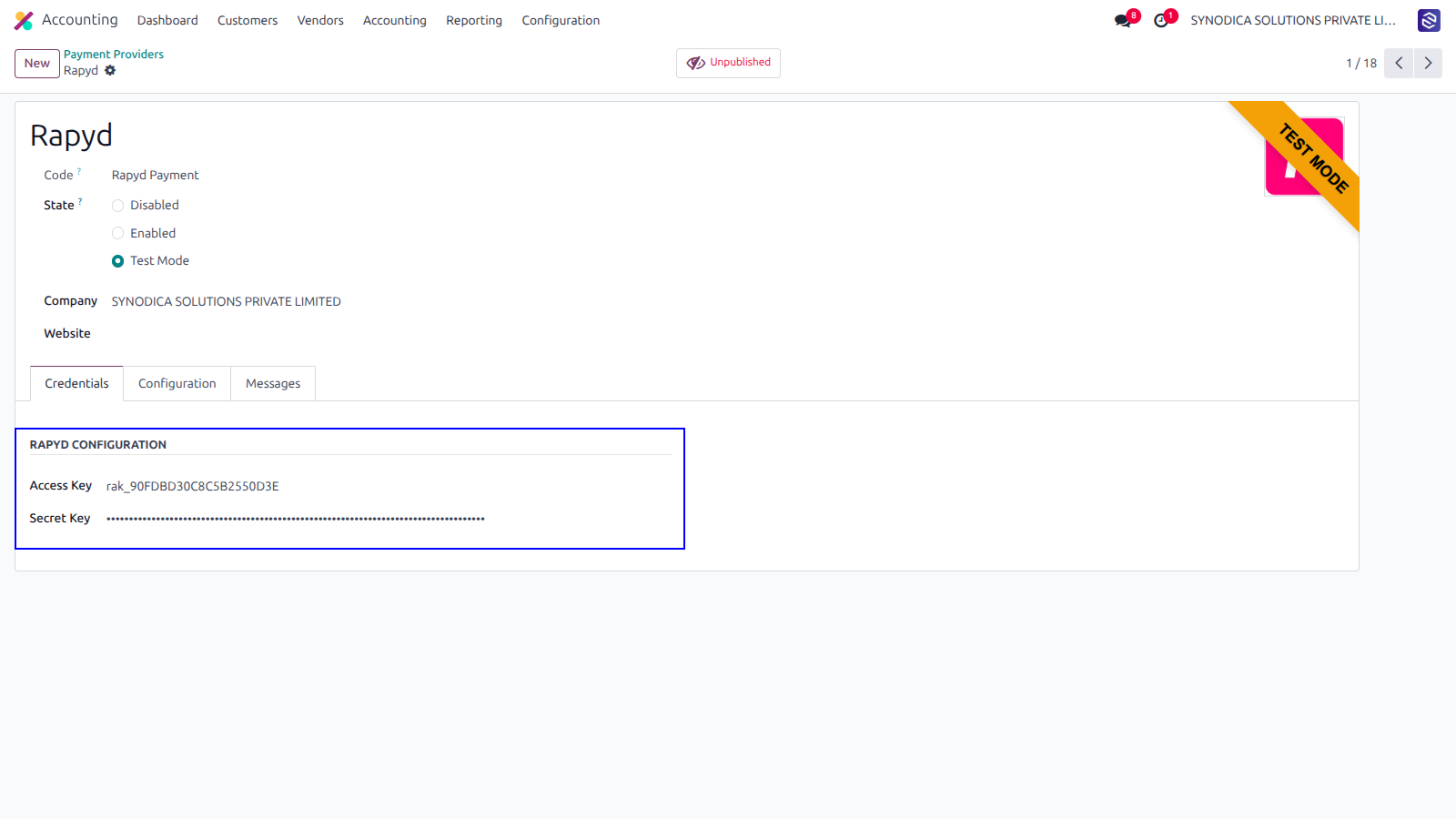The height and width of the screenshot is (819, 1456).
Task: Open the Dashboard menu
Action: point(167,20)
